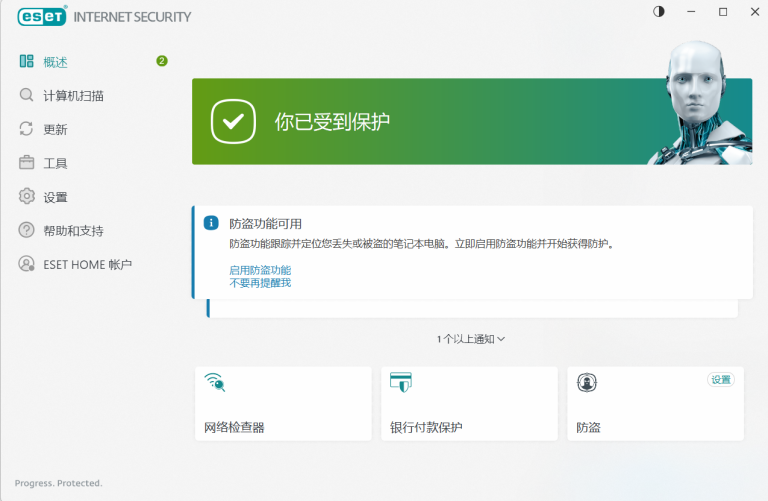Toggle the dark/light contrast theme icon

coord(659,12)
